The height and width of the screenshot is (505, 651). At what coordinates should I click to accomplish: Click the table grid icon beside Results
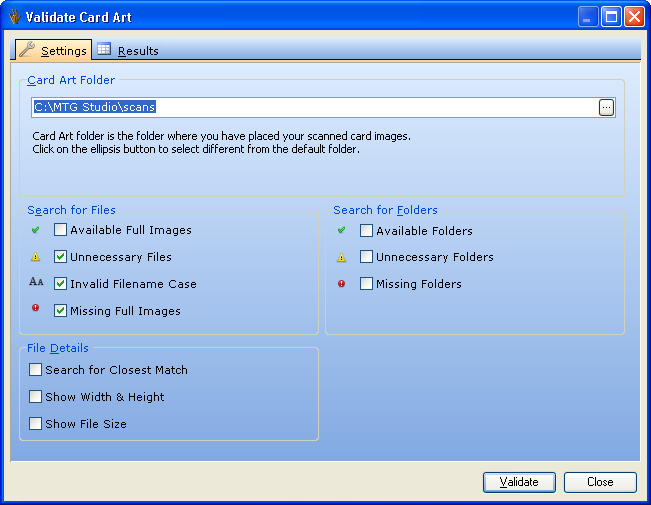click(104, 49)
